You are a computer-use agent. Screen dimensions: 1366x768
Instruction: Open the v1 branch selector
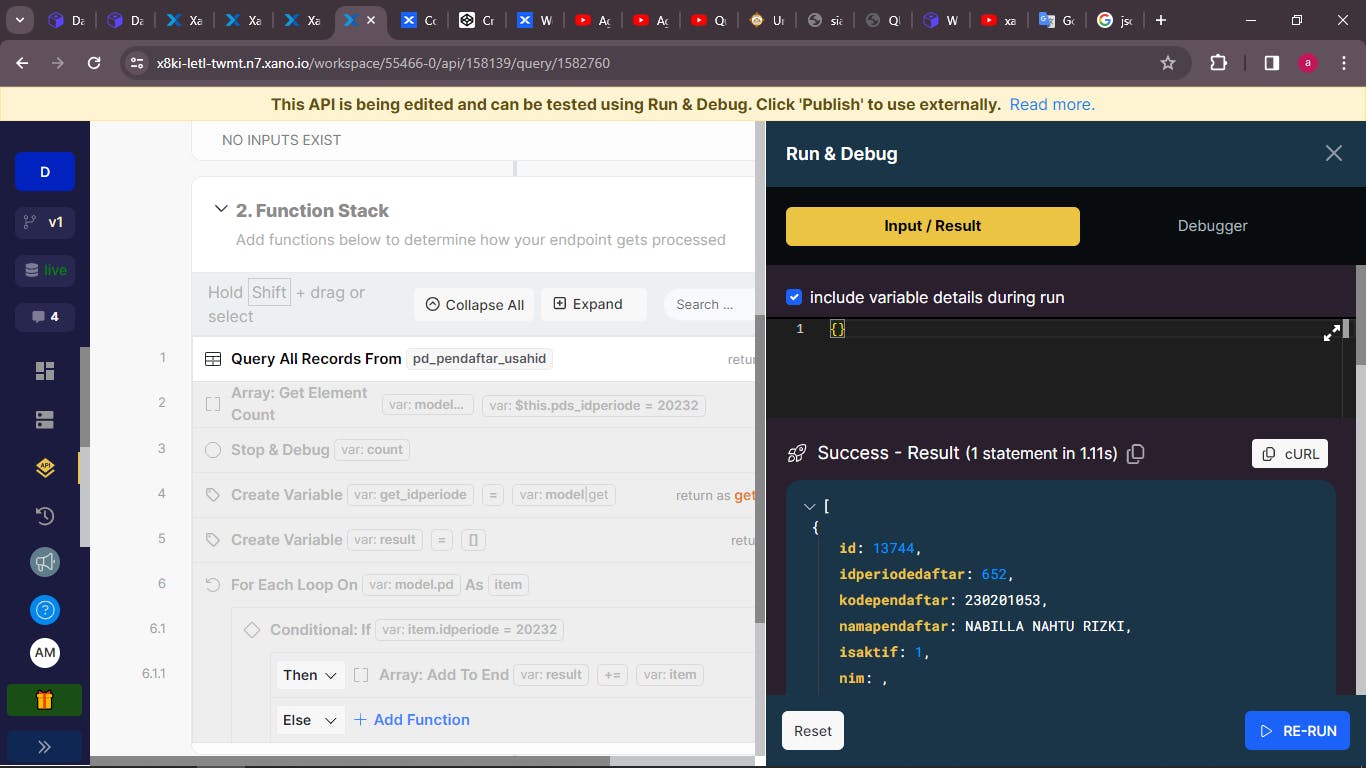click(45, 222)
